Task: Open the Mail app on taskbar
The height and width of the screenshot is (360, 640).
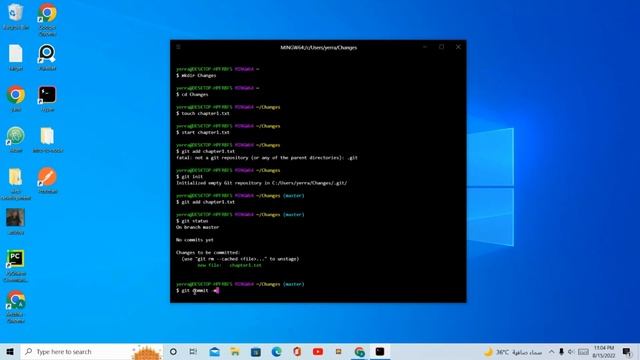Action: [215, 351]
